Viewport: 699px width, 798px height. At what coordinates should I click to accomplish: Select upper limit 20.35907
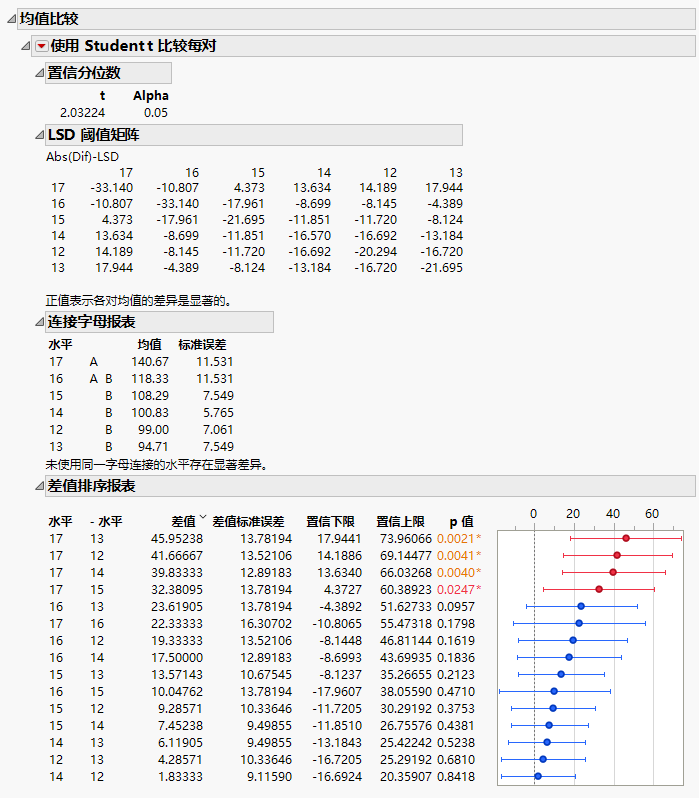pyautogui.click(x=406, y=777)
